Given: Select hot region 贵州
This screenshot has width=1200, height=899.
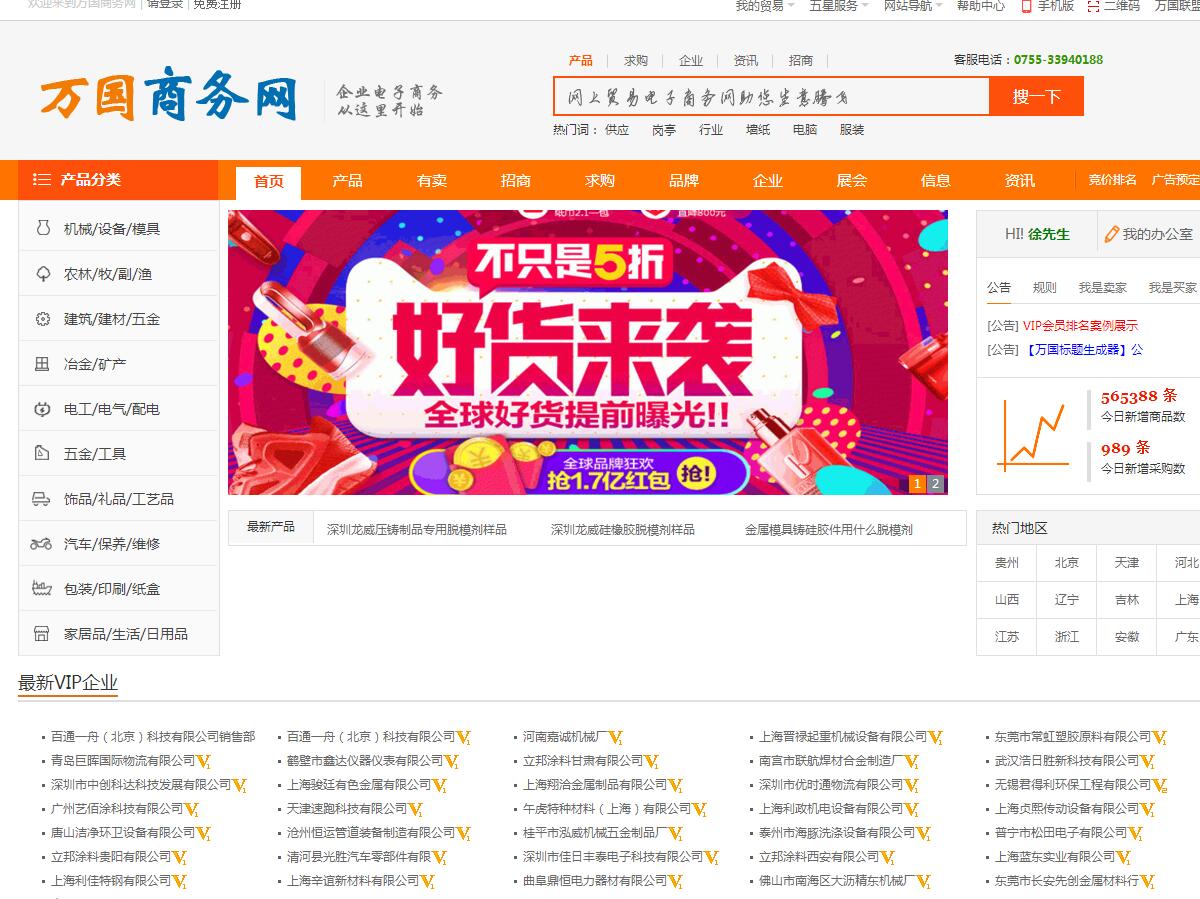Looking at the screenshot, I should (1007, 563).
